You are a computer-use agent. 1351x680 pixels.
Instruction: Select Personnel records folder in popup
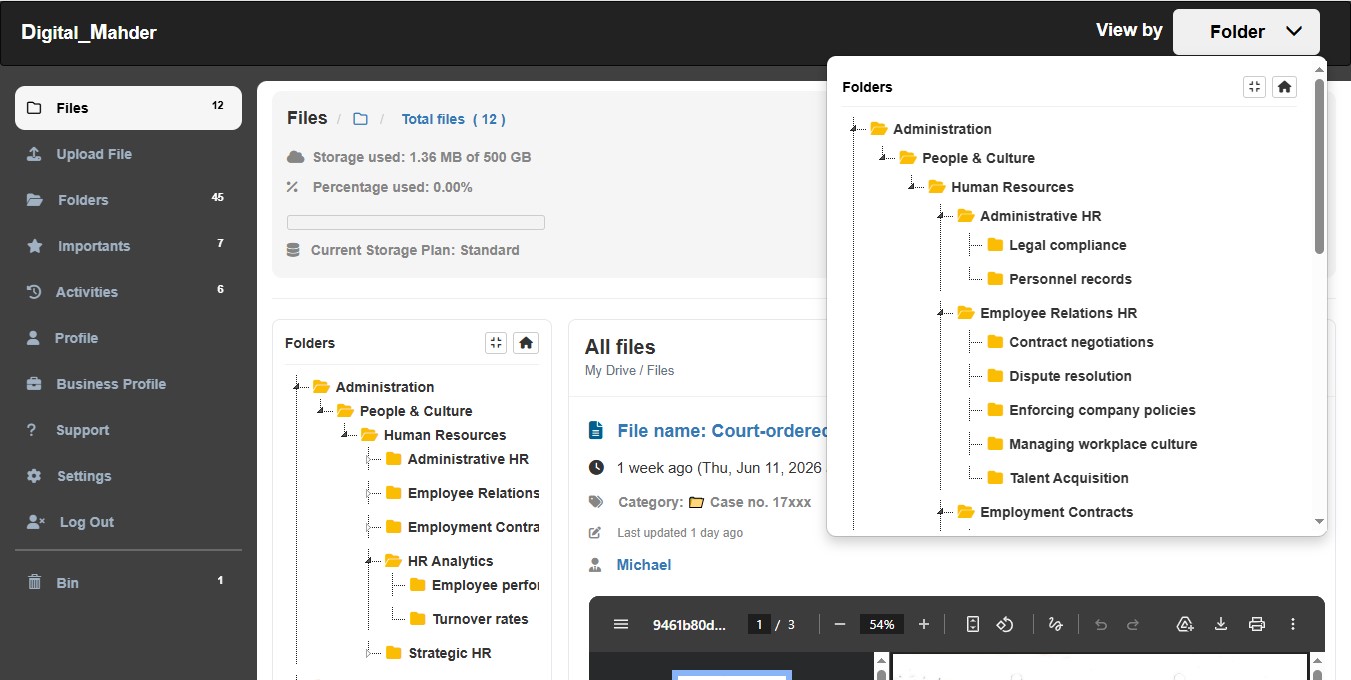[x=1070, y=279]
